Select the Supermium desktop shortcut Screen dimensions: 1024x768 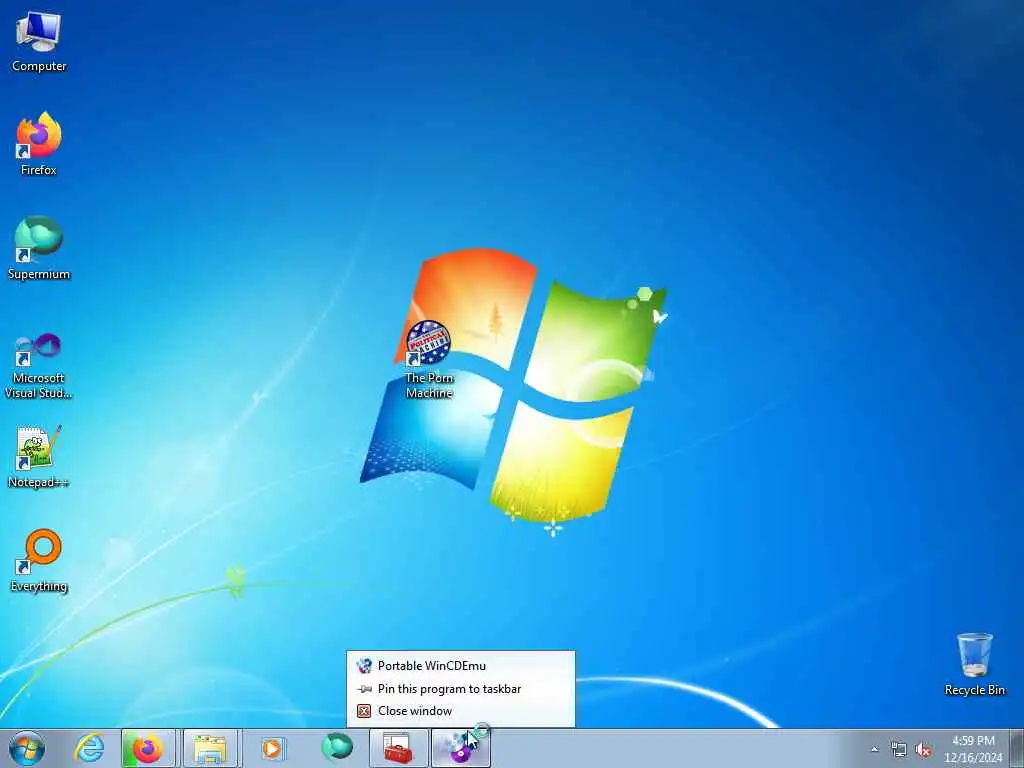[39, 248]
